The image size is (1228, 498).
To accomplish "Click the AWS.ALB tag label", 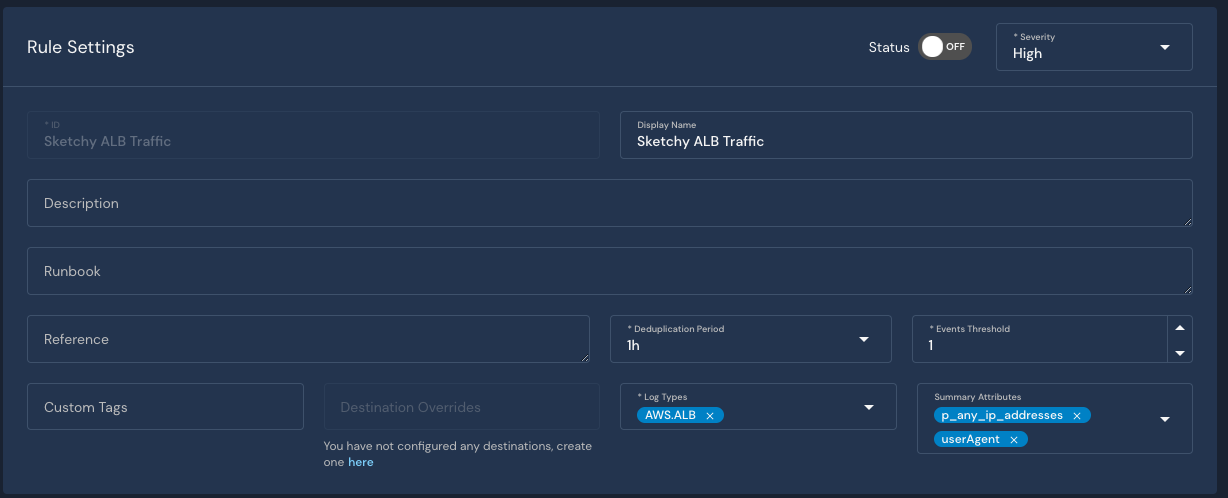I will click(x=670, y=415).
